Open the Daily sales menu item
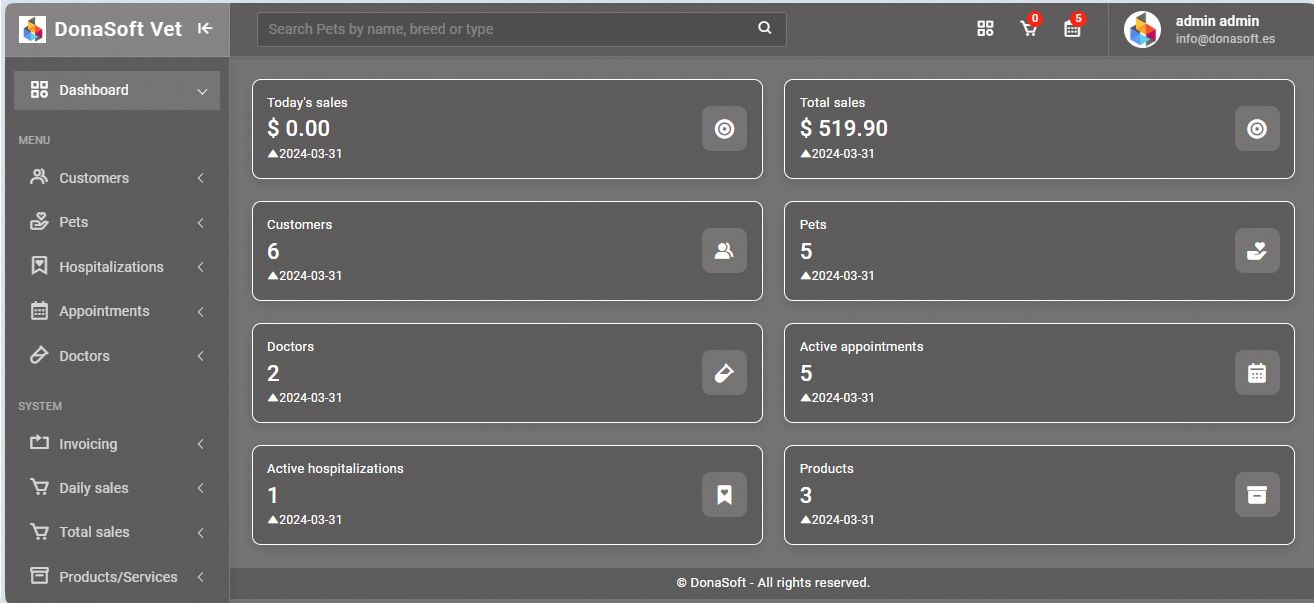The image size is (1314, 603). (x=117, y=488)
